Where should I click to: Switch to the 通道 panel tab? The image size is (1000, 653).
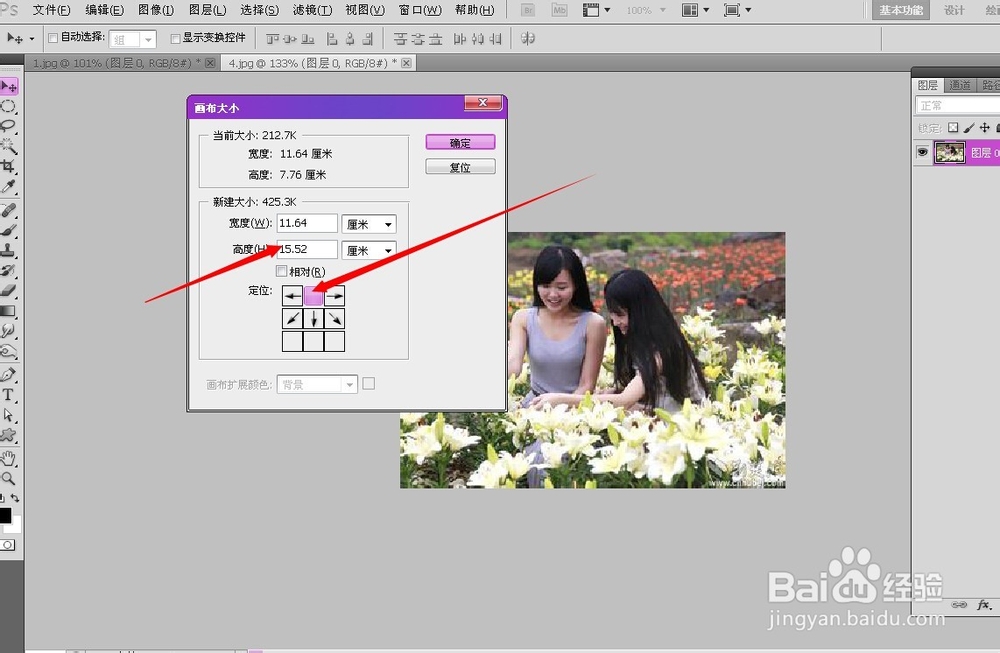coord(959,85)
